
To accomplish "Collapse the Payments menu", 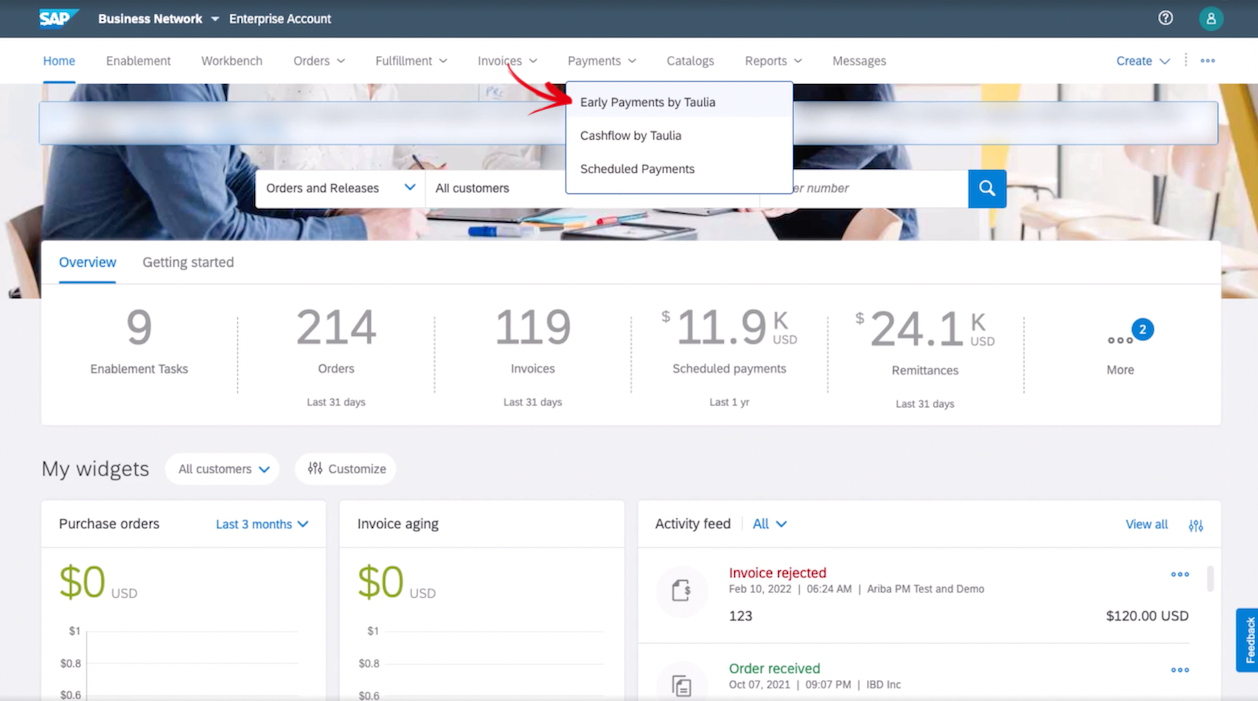I will click(602, 61).
